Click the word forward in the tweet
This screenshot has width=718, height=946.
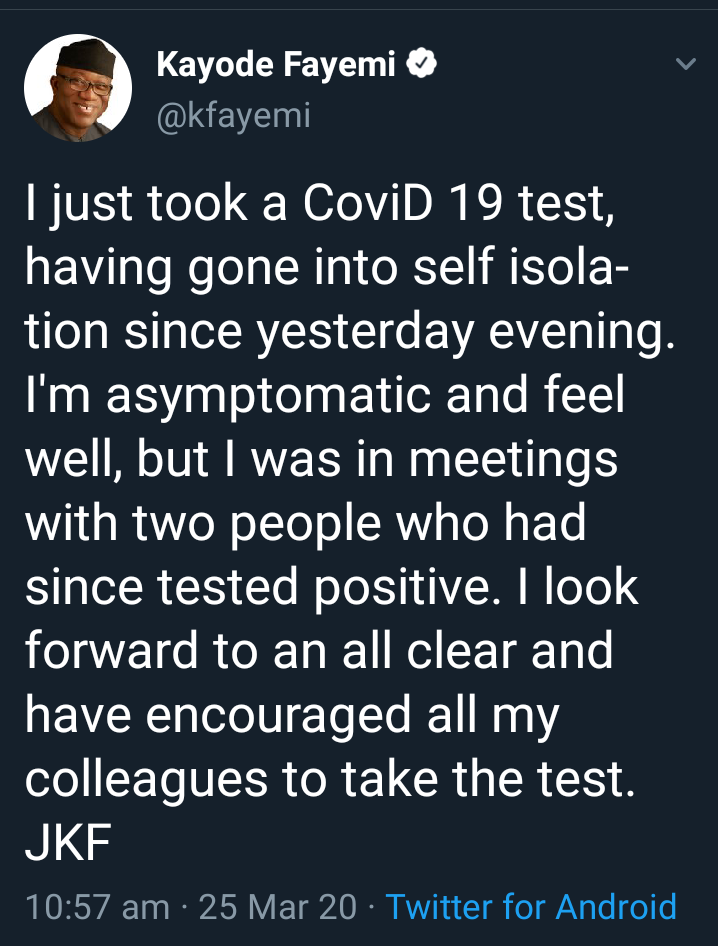(x=112, y=650)
